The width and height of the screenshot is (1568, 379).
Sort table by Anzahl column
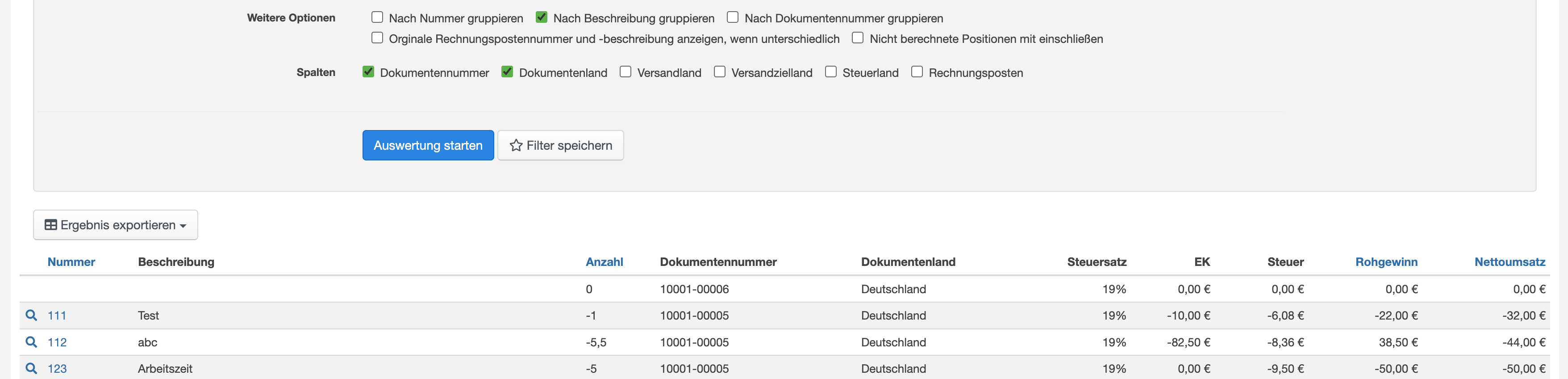[x=604, y=262]
